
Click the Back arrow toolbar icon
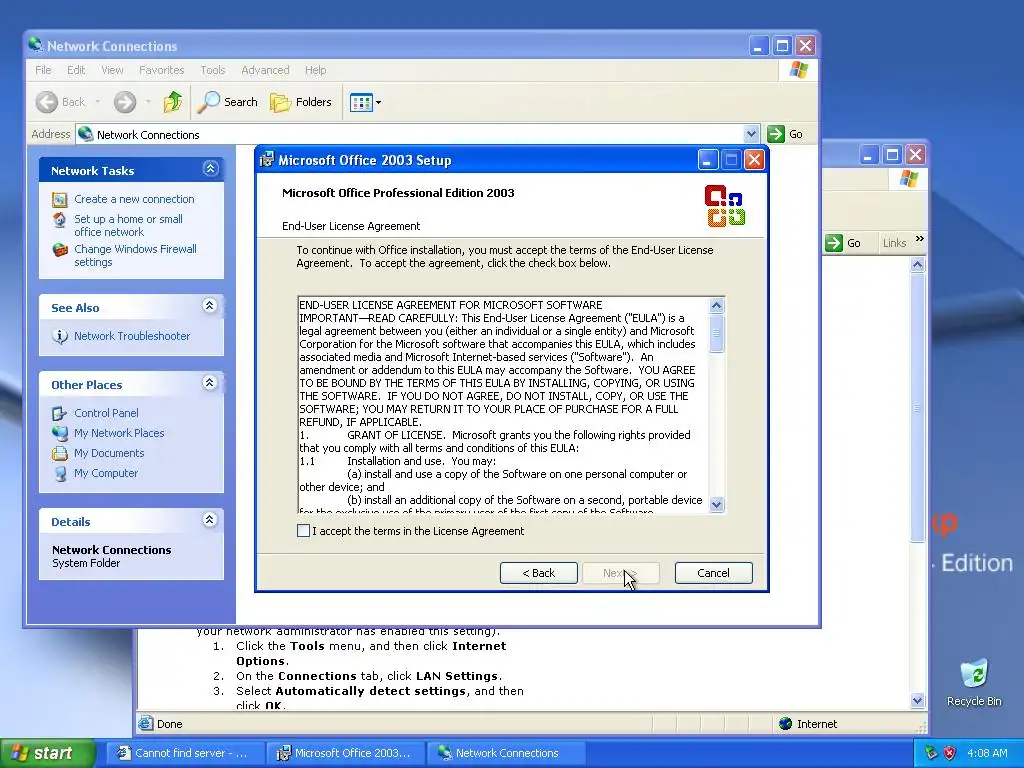46,102
